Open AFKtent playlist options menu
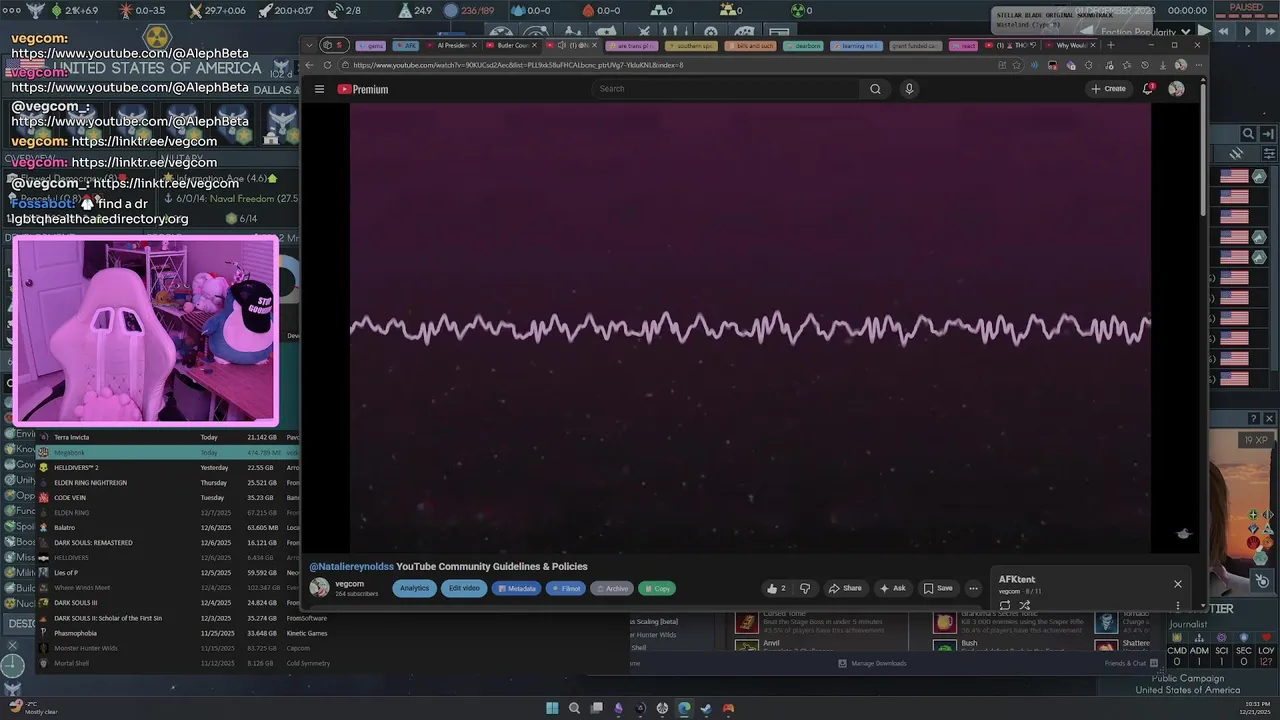The width and height of the screenshot is (1280, 720). pos(1177,605)
